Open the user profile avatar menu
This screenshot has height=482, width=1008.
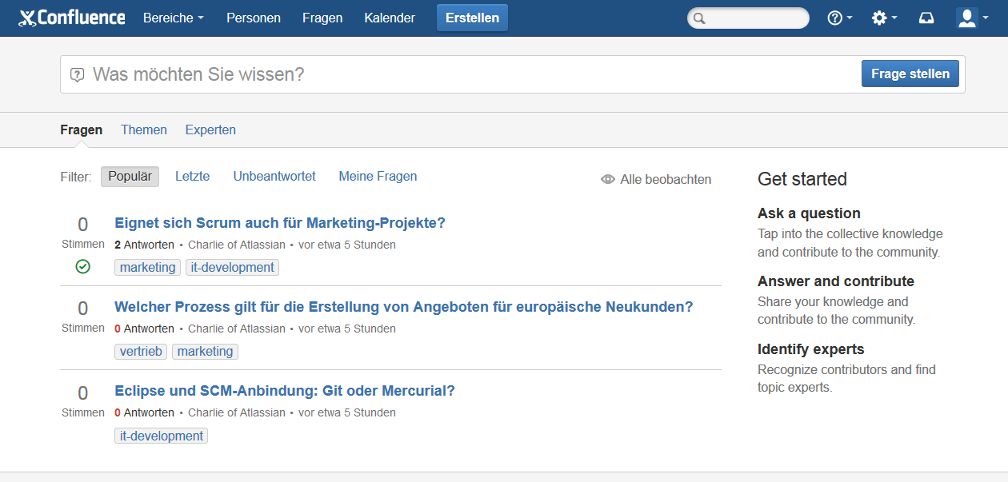[x=971, y=18]
